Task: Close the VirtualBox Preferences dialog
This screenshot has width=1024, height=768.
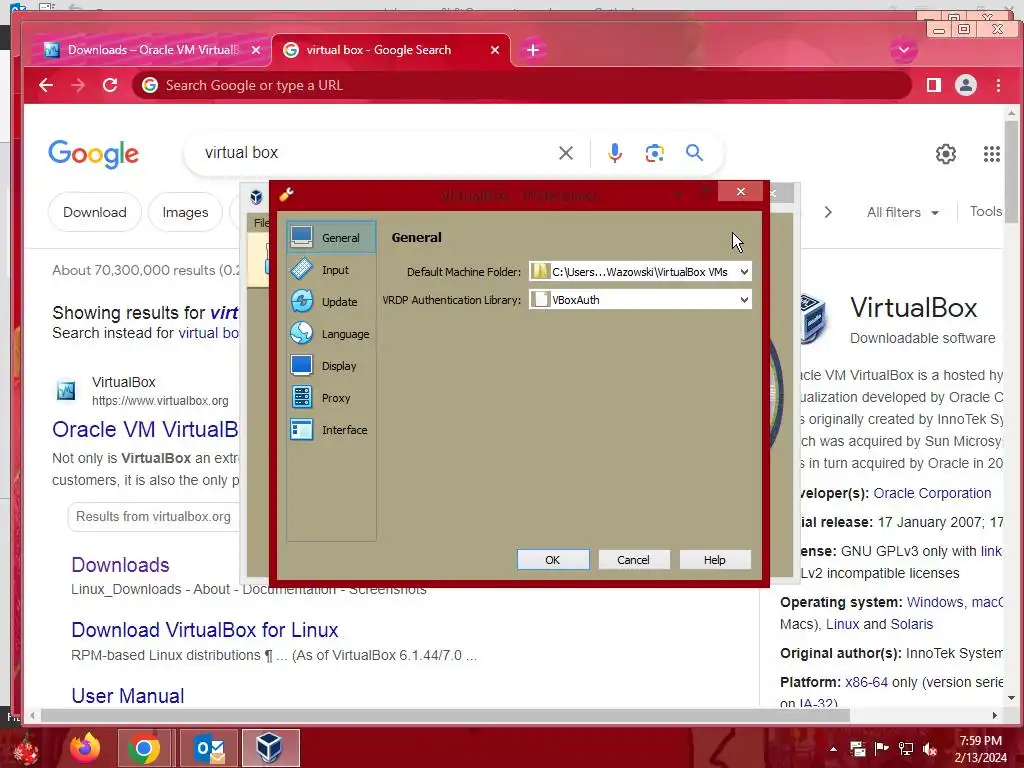Action: point(741,191)
